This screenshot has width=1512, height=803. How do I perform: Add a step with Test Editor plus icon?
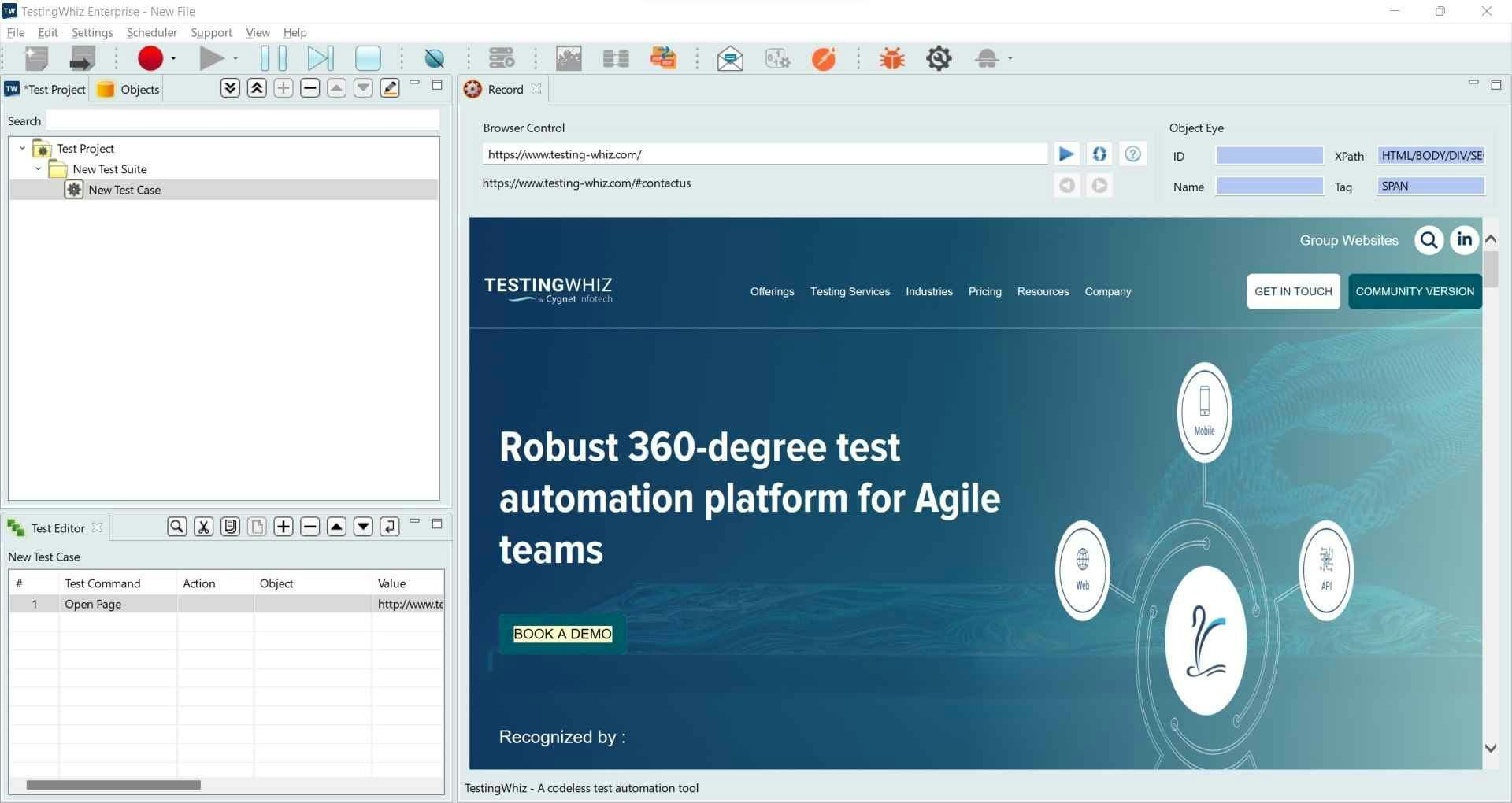pyautogui.click(x=283, y=527)
